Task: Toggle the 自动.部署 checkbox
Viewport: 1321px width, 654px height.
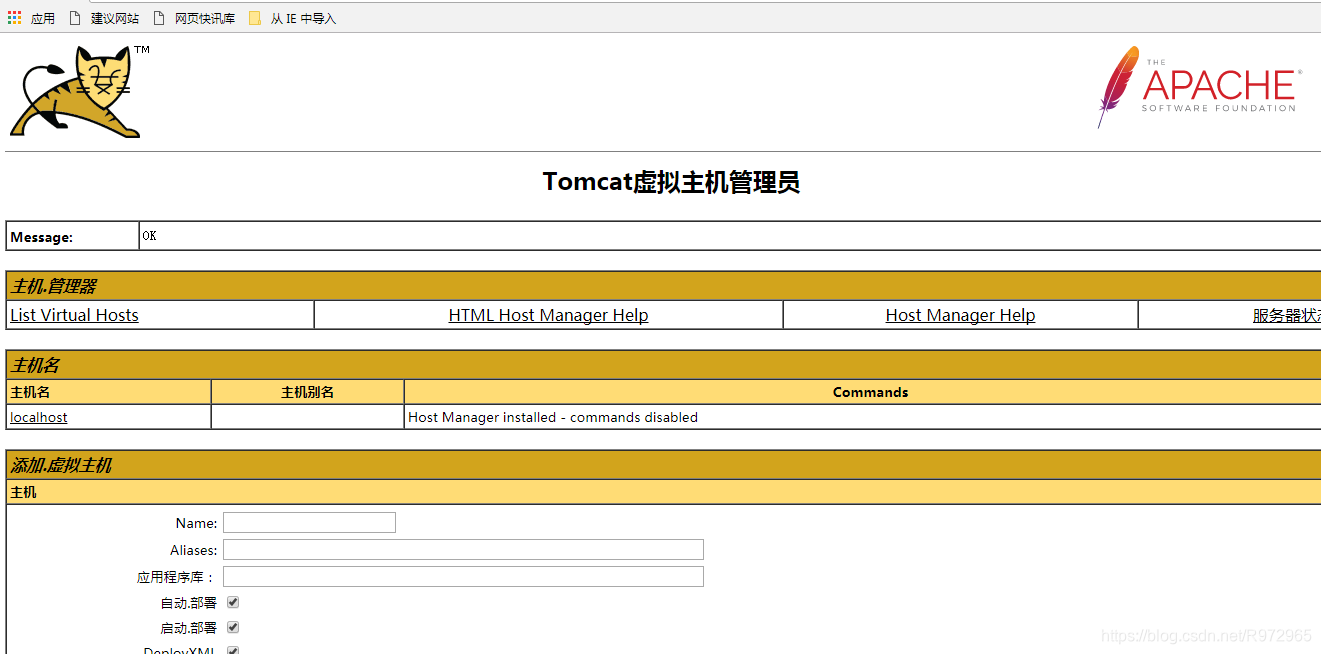Action: (x=233, y=602)
